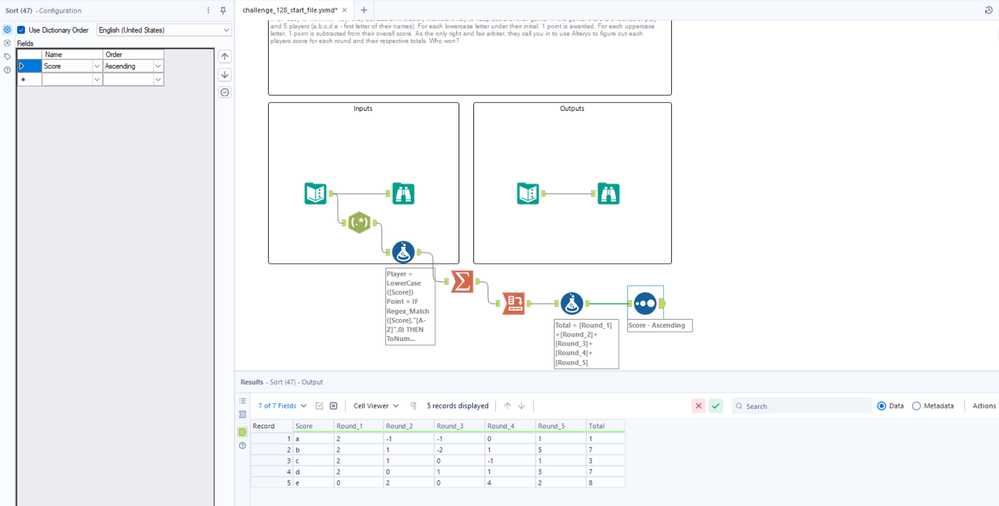Click the Outputs container title
This screenshot has height=506, width=999.
572,109
